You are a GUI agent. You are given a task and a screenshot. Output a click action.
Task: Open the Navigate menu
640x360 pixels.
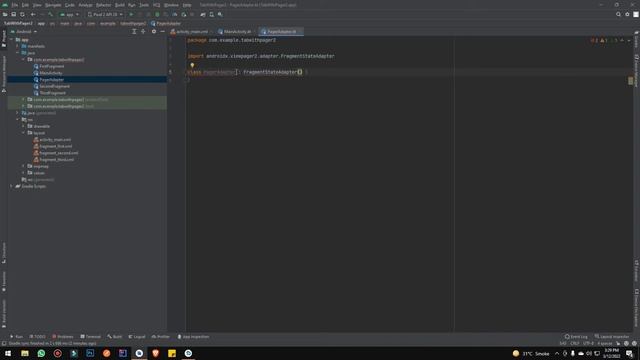(53, 5)
